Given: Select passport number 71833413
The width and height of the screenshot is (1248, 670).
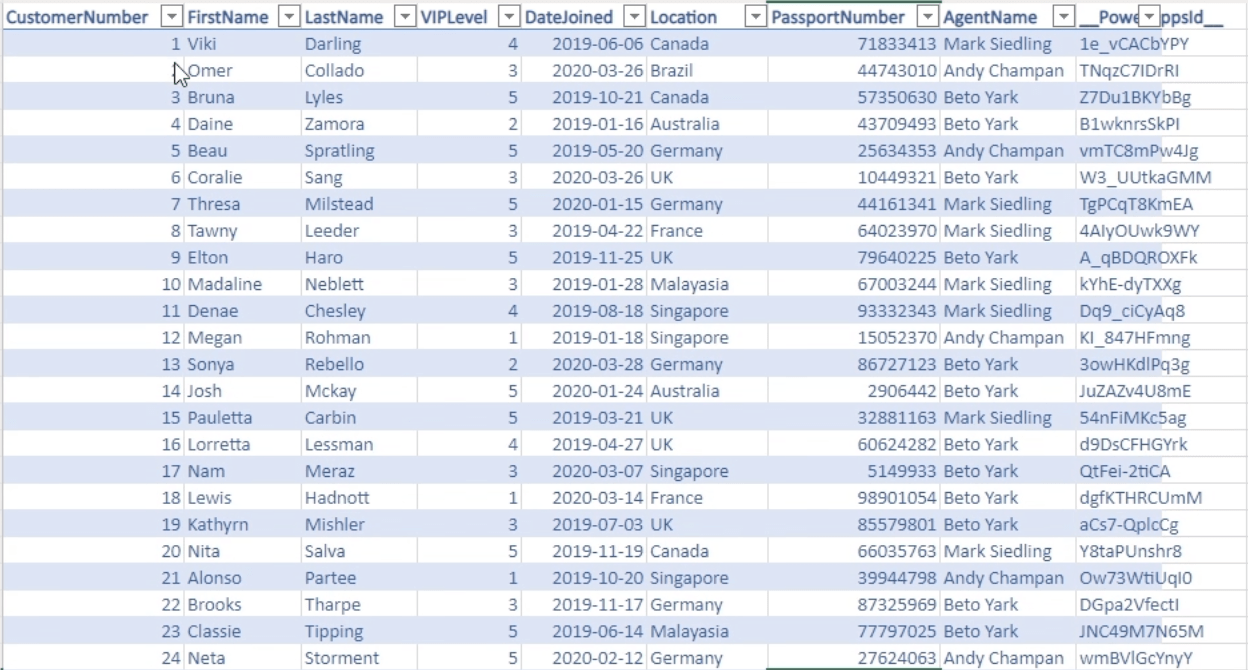Looking at the screenshot, I should [x=854, y=44].
